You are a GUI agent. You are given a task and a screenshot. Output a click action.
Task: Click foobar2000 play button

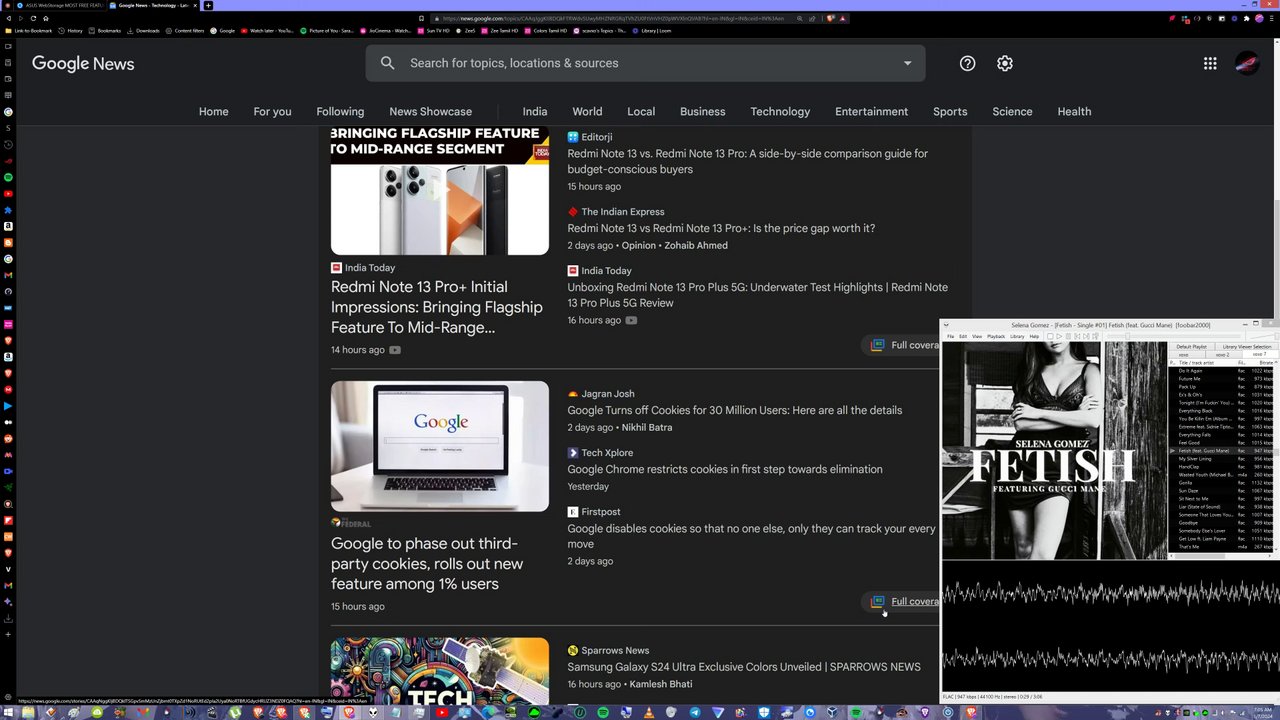pyautogui.click(x=1059, y=336)
